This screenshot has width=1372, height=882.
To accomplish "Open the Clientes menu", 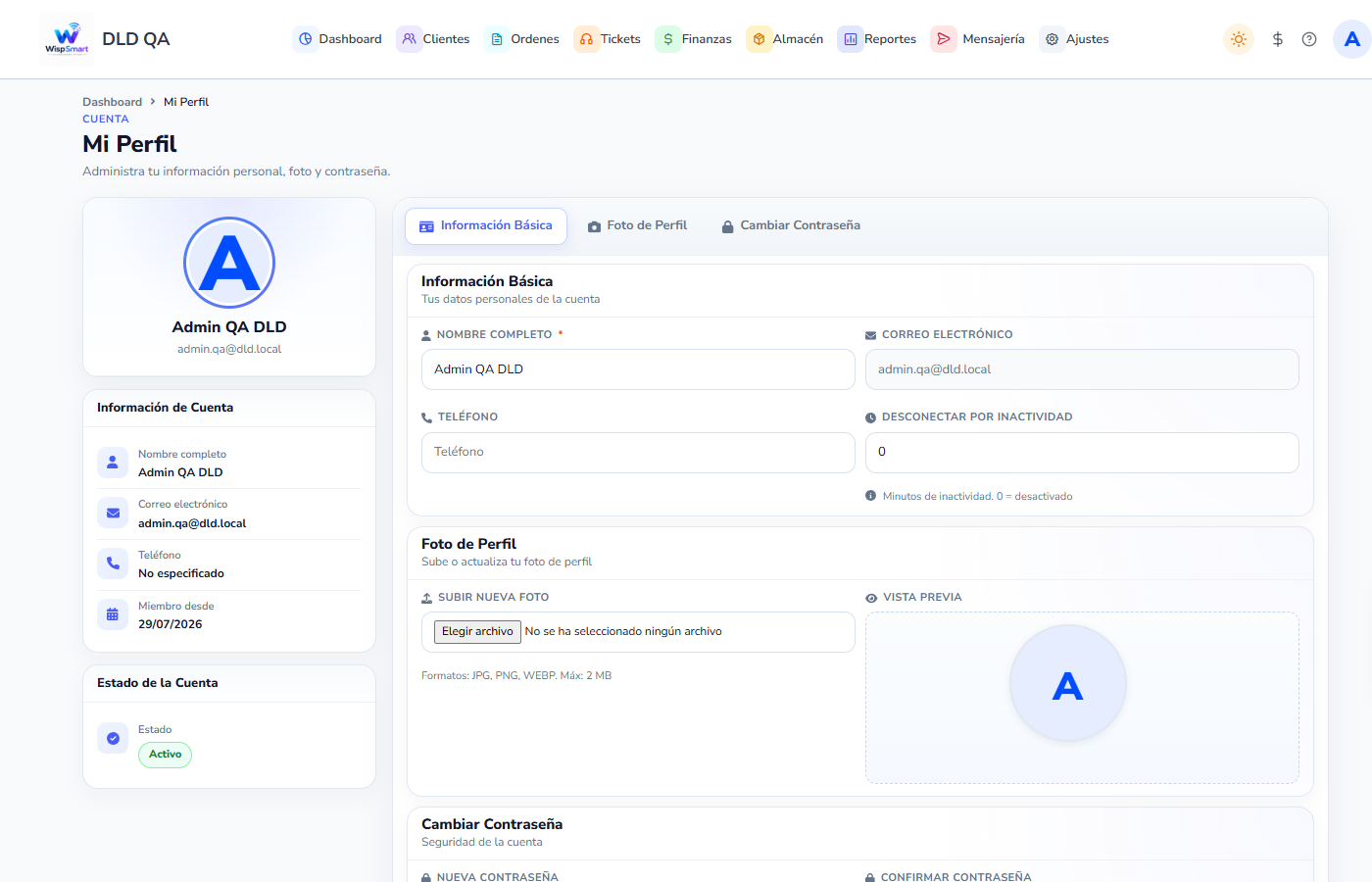I will pos(434,39).
